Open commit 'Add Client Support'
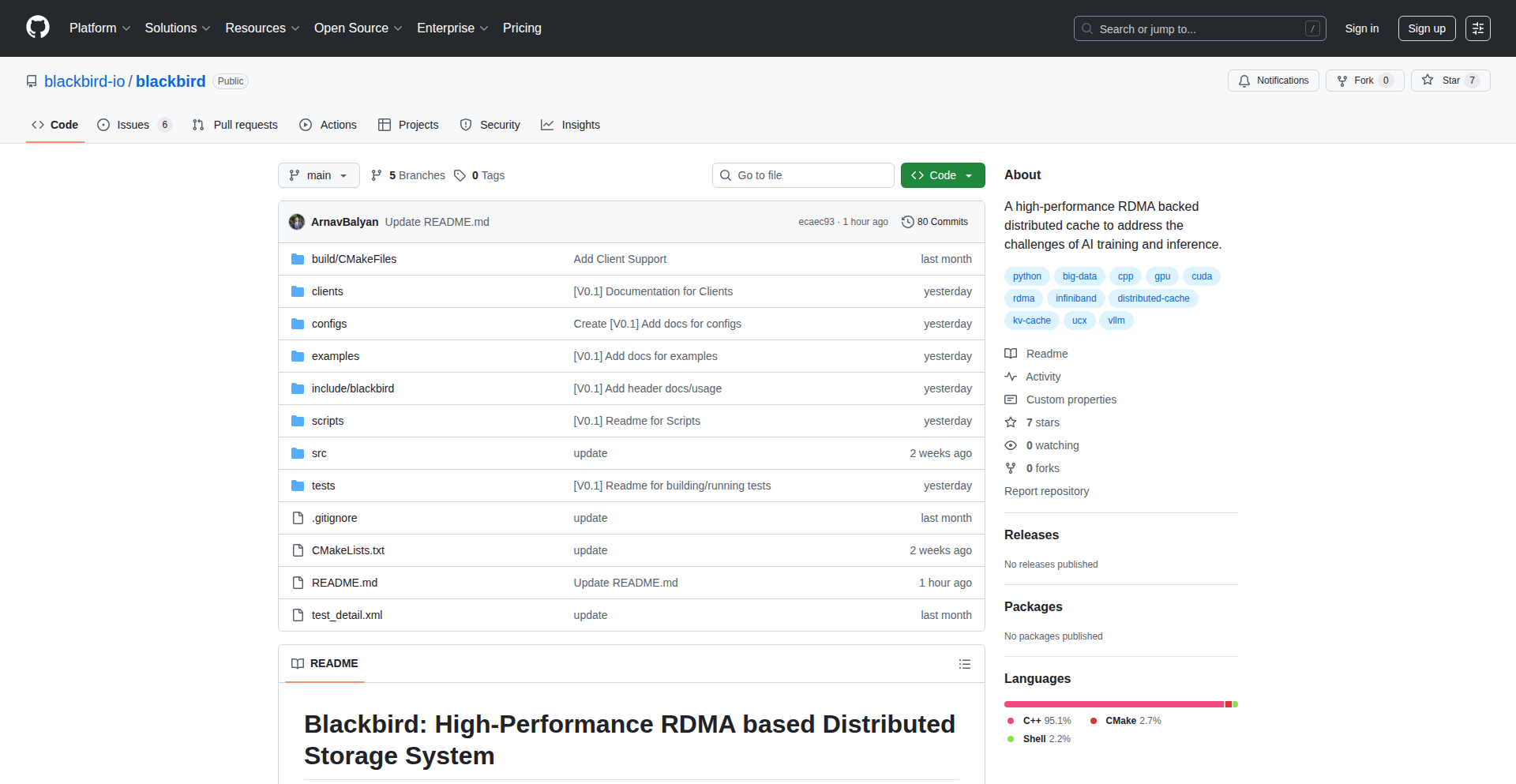Screen dimensions: 1516x784 (620, 259)
